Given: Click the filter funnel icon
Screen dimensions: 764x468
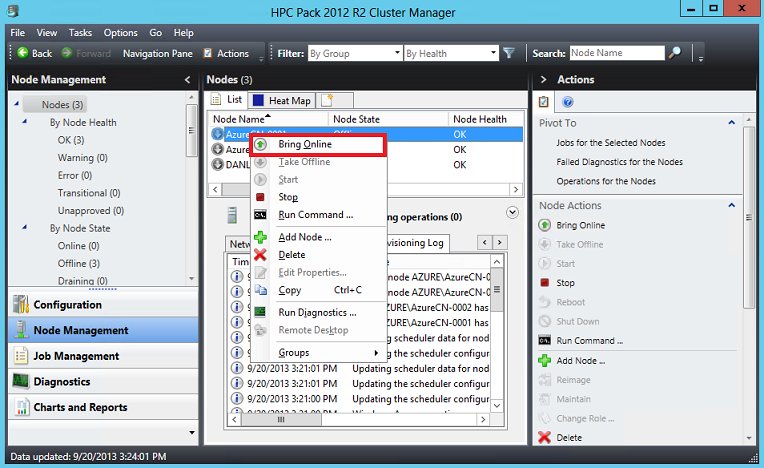Looking at the screenshot, I should pos(509,53).
